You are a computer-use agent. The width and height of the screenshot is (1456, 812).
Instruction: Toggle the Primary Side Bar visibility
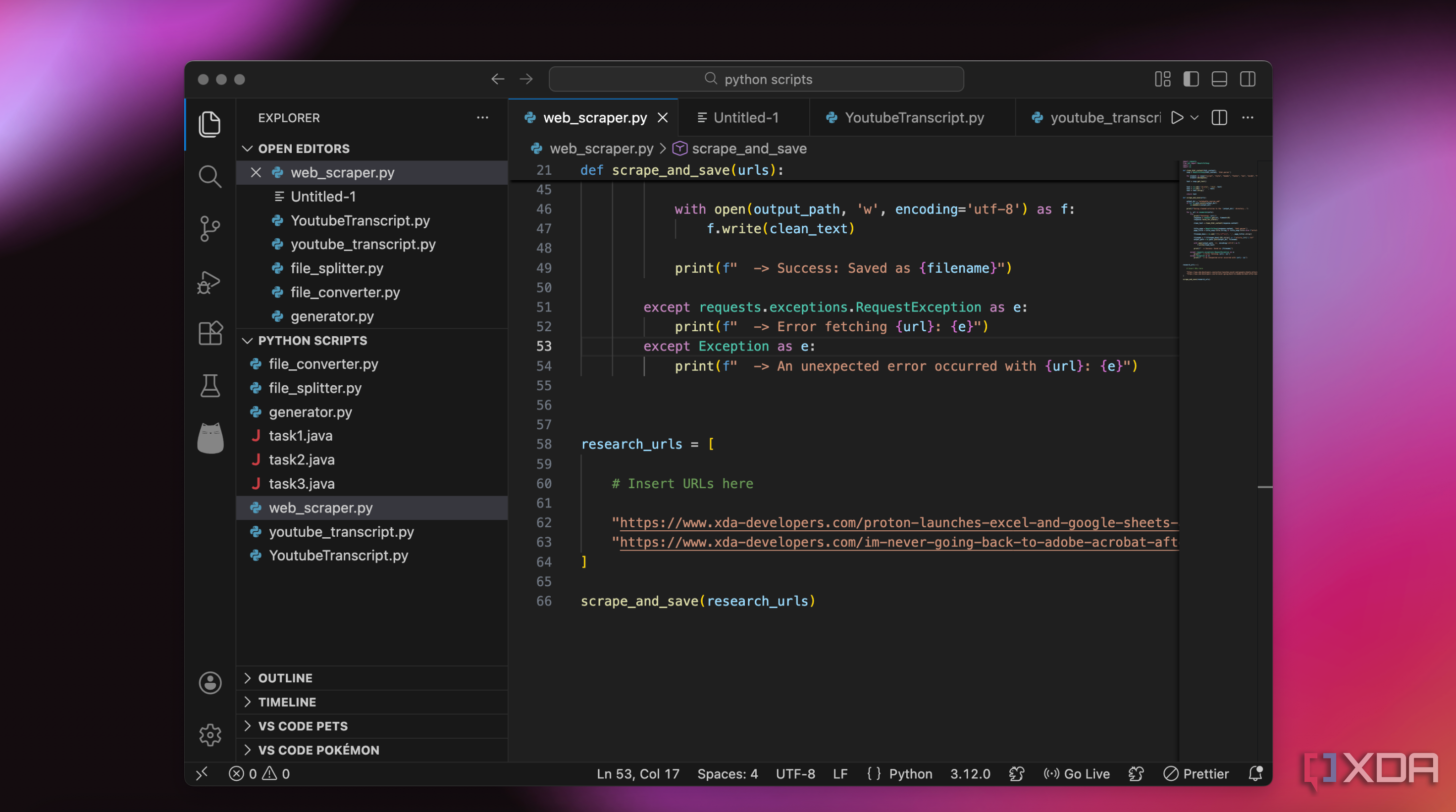(1191, 79)
